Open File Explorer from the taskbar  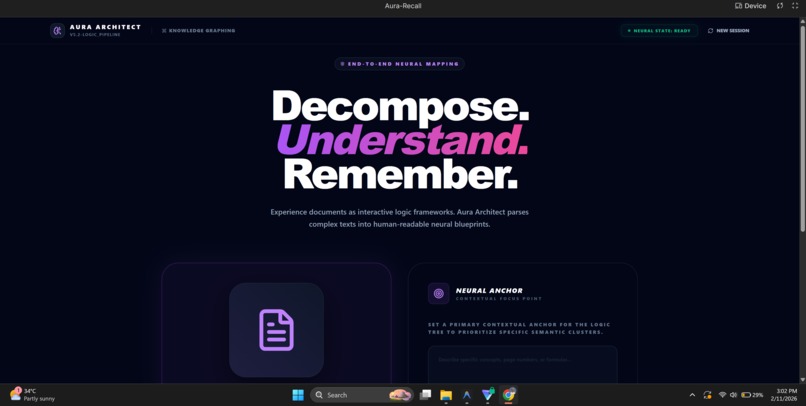[x=446, y=395]
